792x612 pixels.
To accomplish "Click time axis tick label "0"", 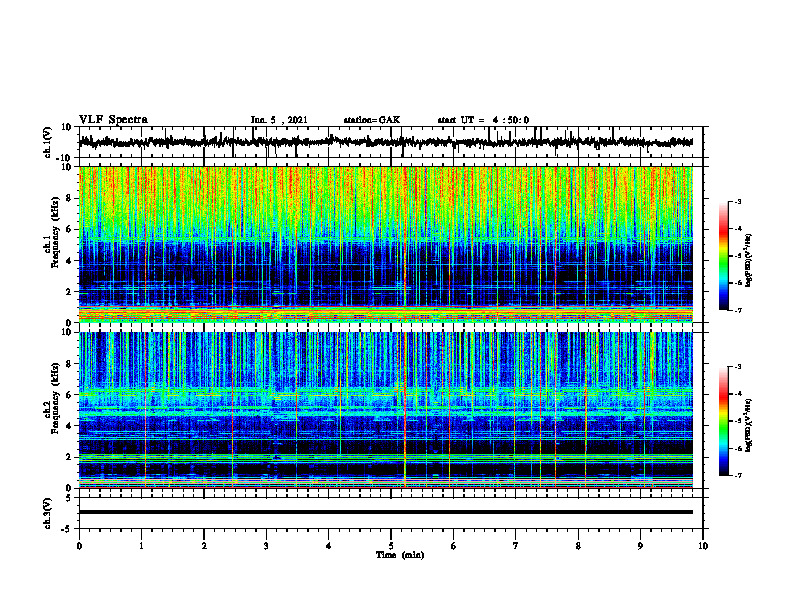I will click(79, 546).
